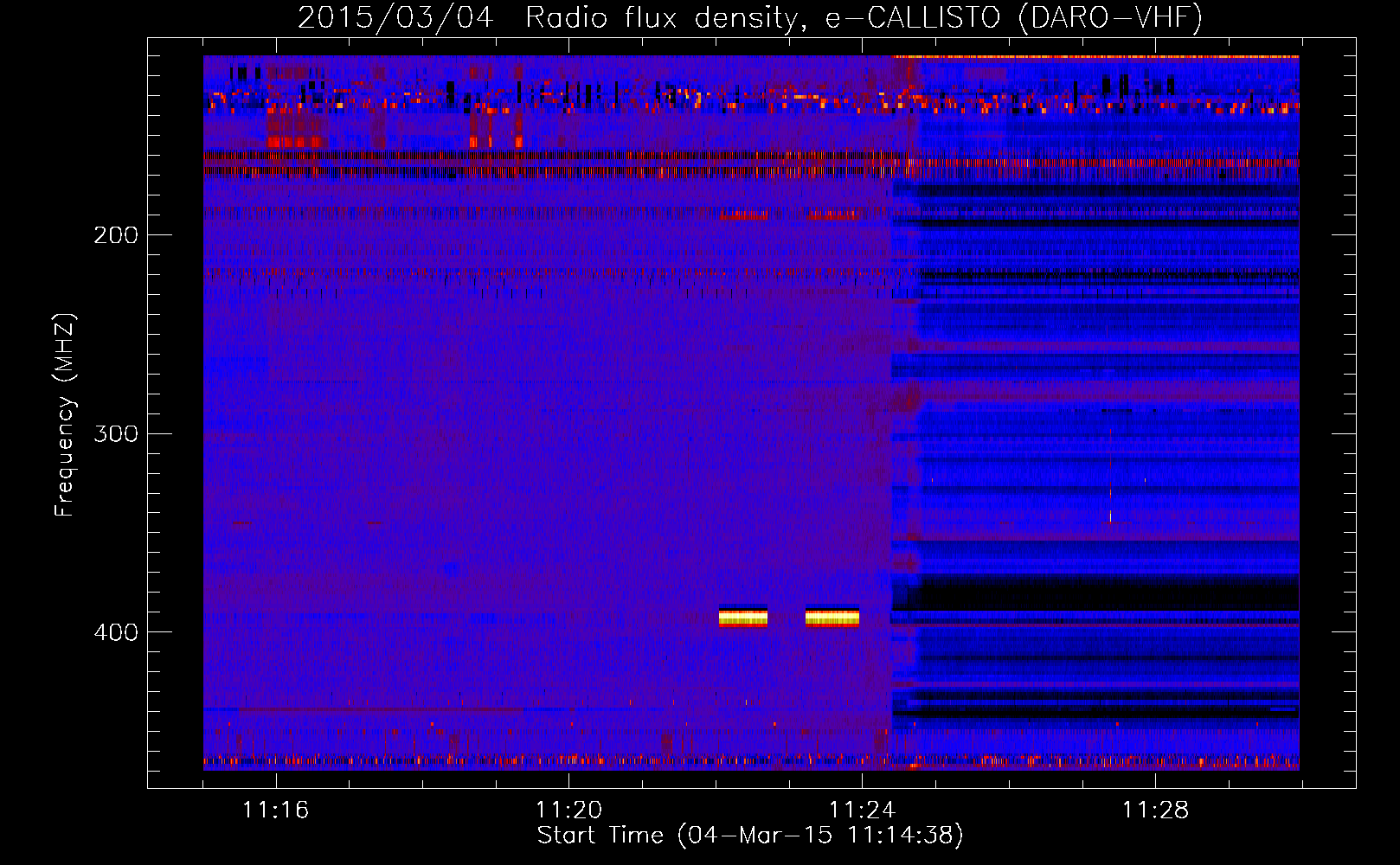Click the first bright burst near 400 MHz
The width and height of the screenshot is (1400, 865).
click(x=743, y=617)
